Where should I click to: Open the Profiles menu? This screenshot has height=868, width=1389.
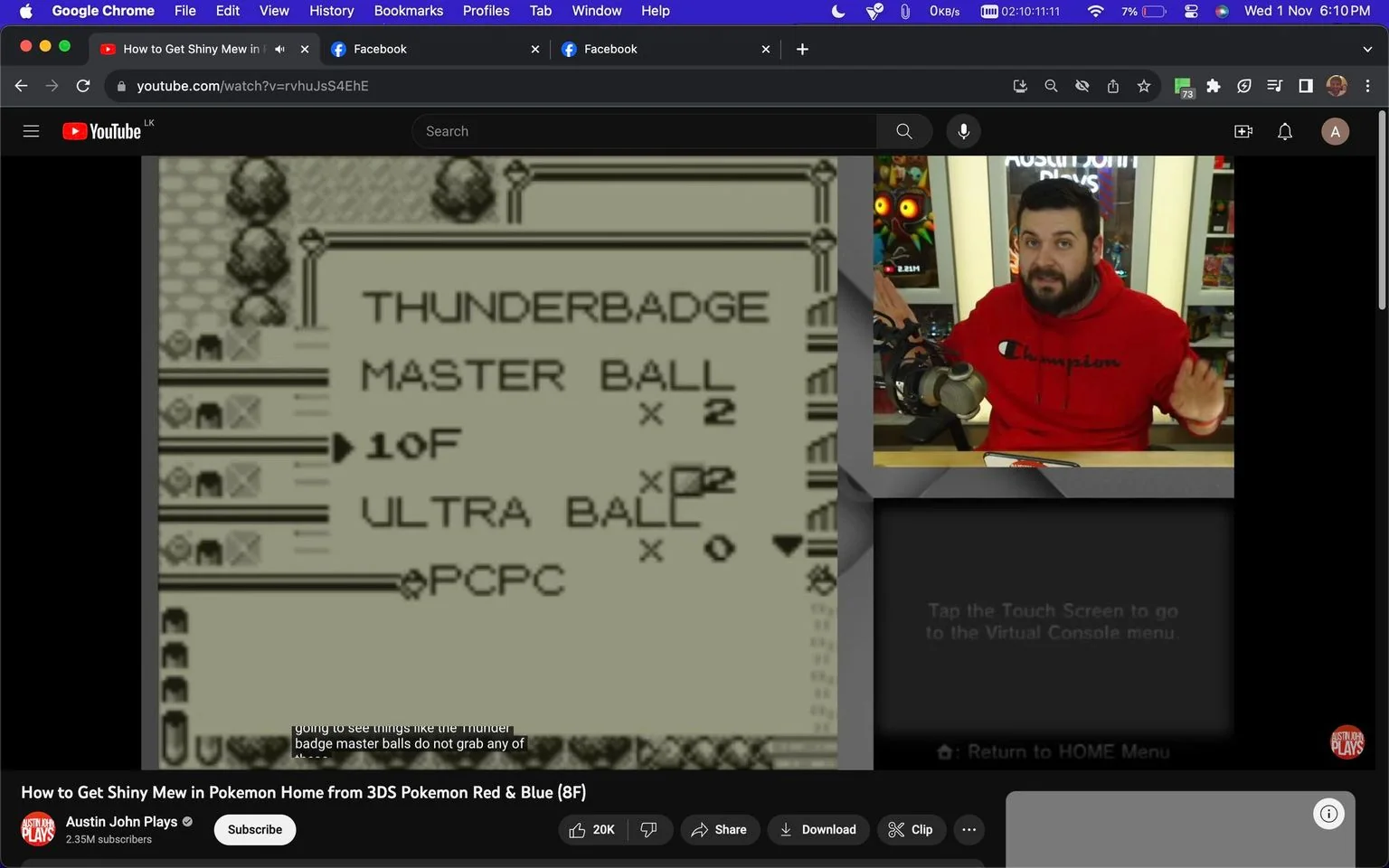pyautogui.click(x=486, y=11)
